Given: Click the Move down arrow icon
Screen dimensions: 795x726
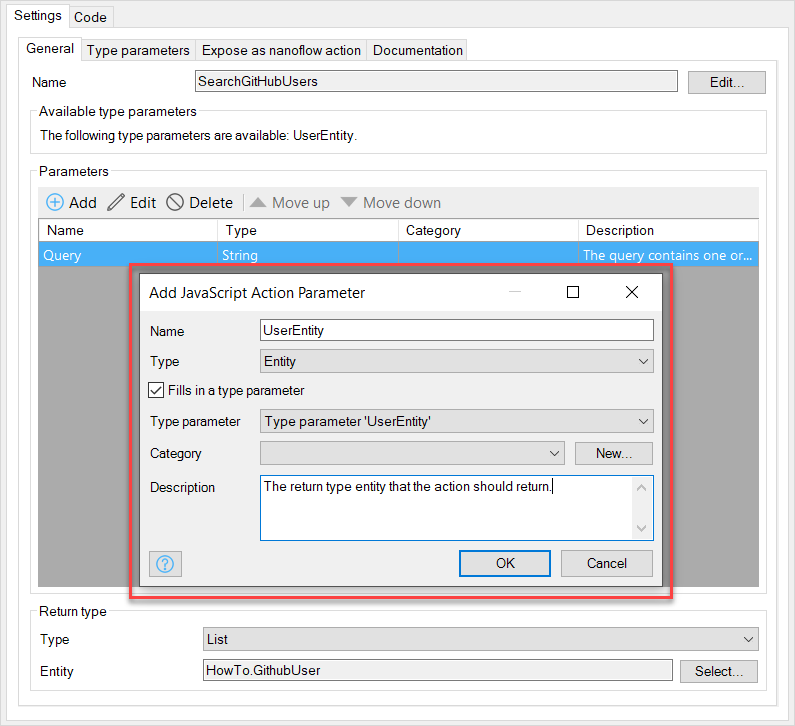Looking at the screenshot, I should coord(349,203).
